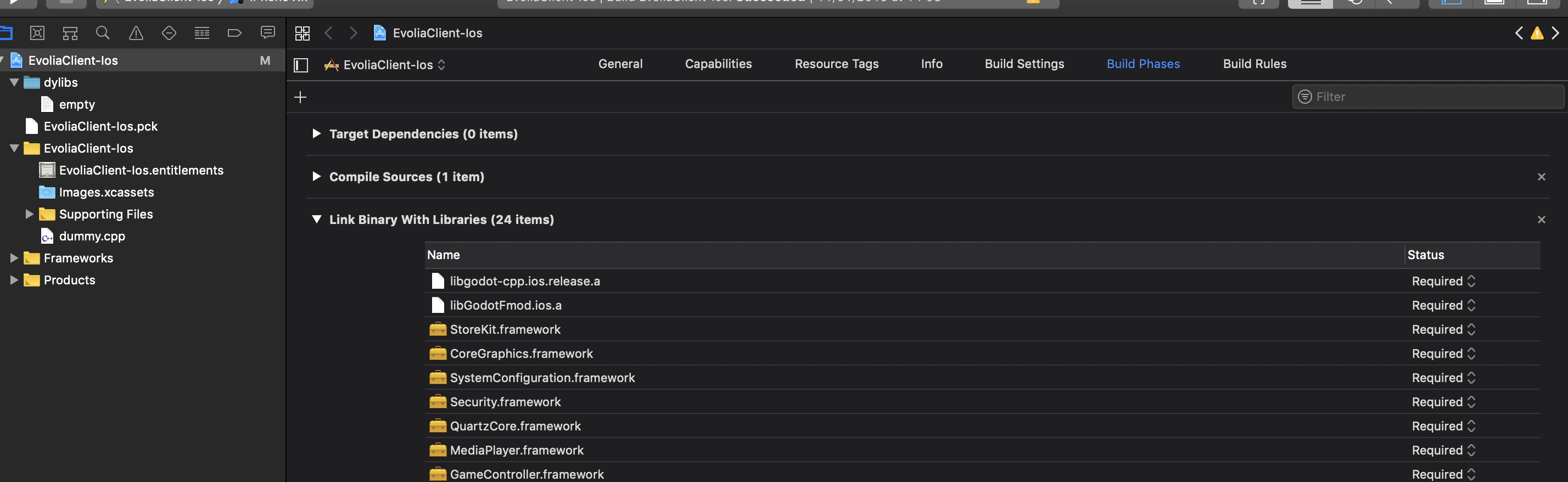Open the Breakpoint navigator
1568x482 pixels.
(x=234, y=33)
